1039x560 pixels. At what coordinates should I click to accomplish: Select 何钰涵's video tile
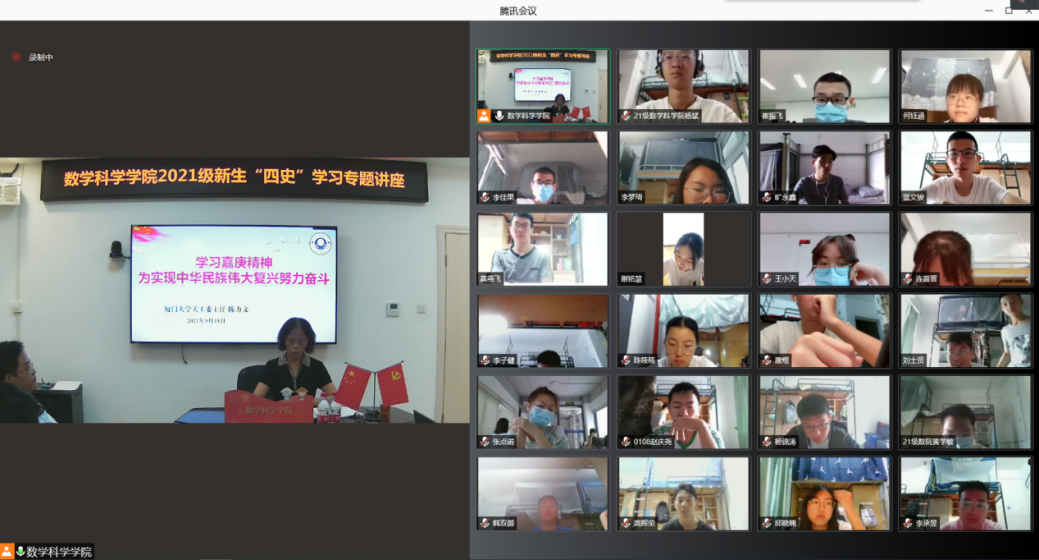965,85
